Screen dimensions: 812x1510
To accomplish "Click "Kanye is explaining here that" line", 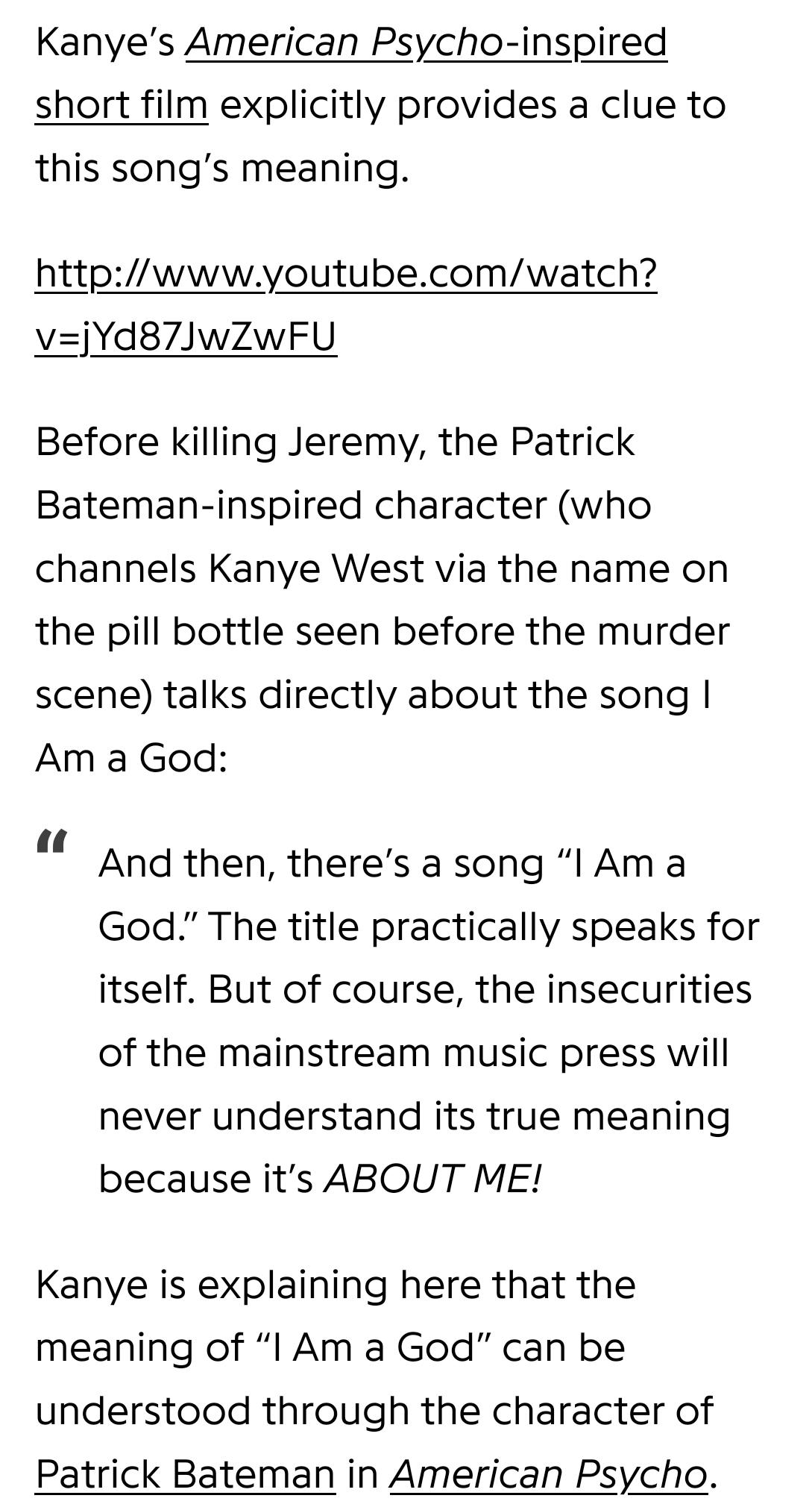I will click(335, 1285).
